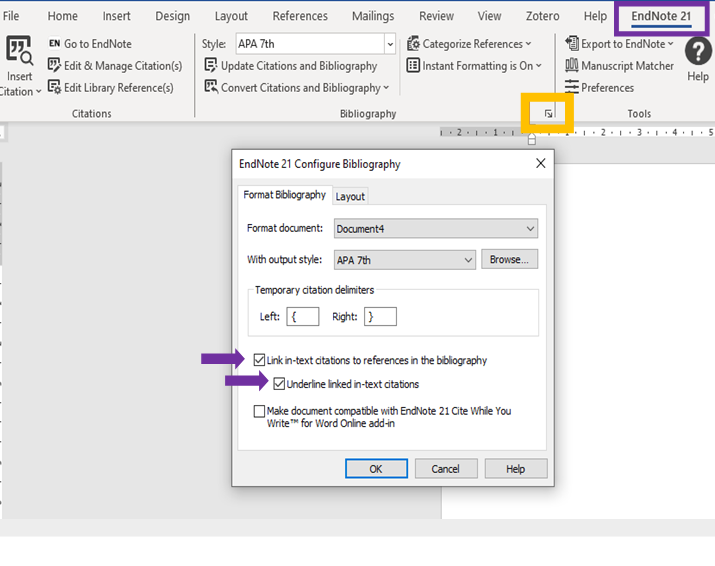This screenshot has height=566, width=715.
Task: Expand the ribbon Style APA 7th dropdown
Action: coord(390,44)
